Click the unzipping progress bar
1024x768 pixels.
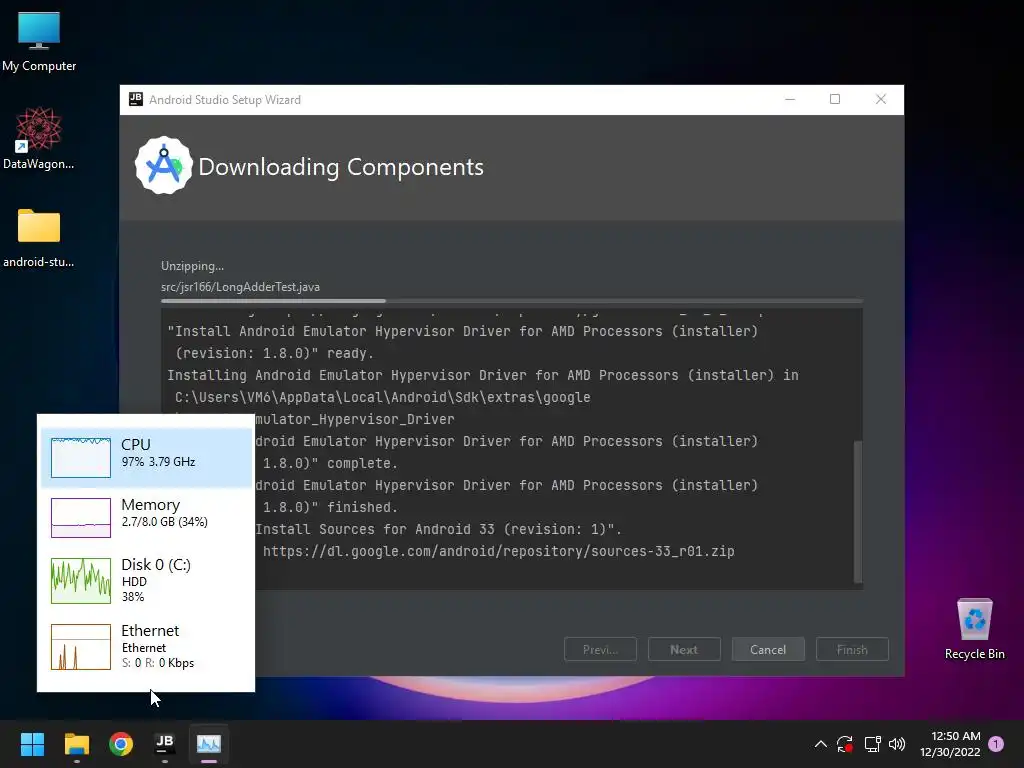point(512,301)
